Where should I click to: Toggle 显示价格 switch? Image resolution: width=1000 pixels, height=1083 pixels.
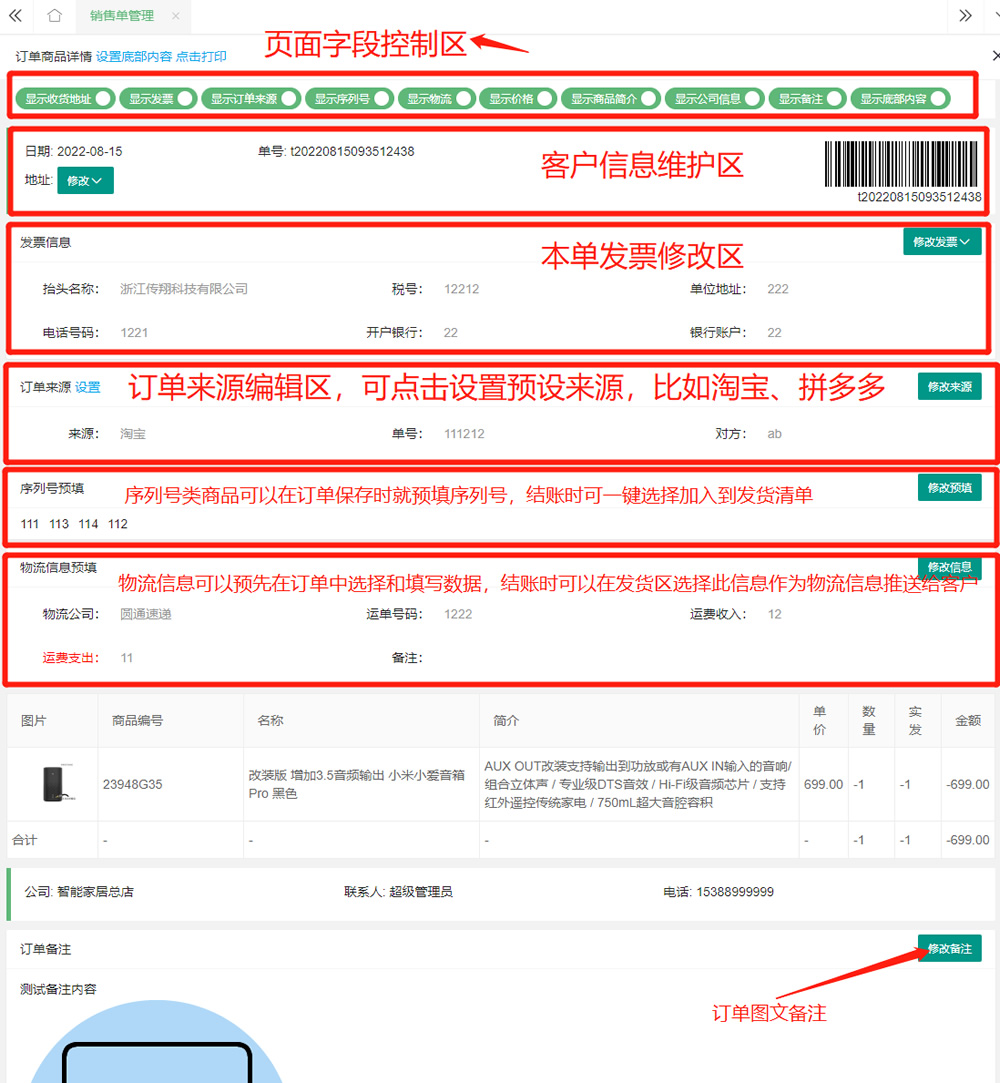(x=517, y=99)
